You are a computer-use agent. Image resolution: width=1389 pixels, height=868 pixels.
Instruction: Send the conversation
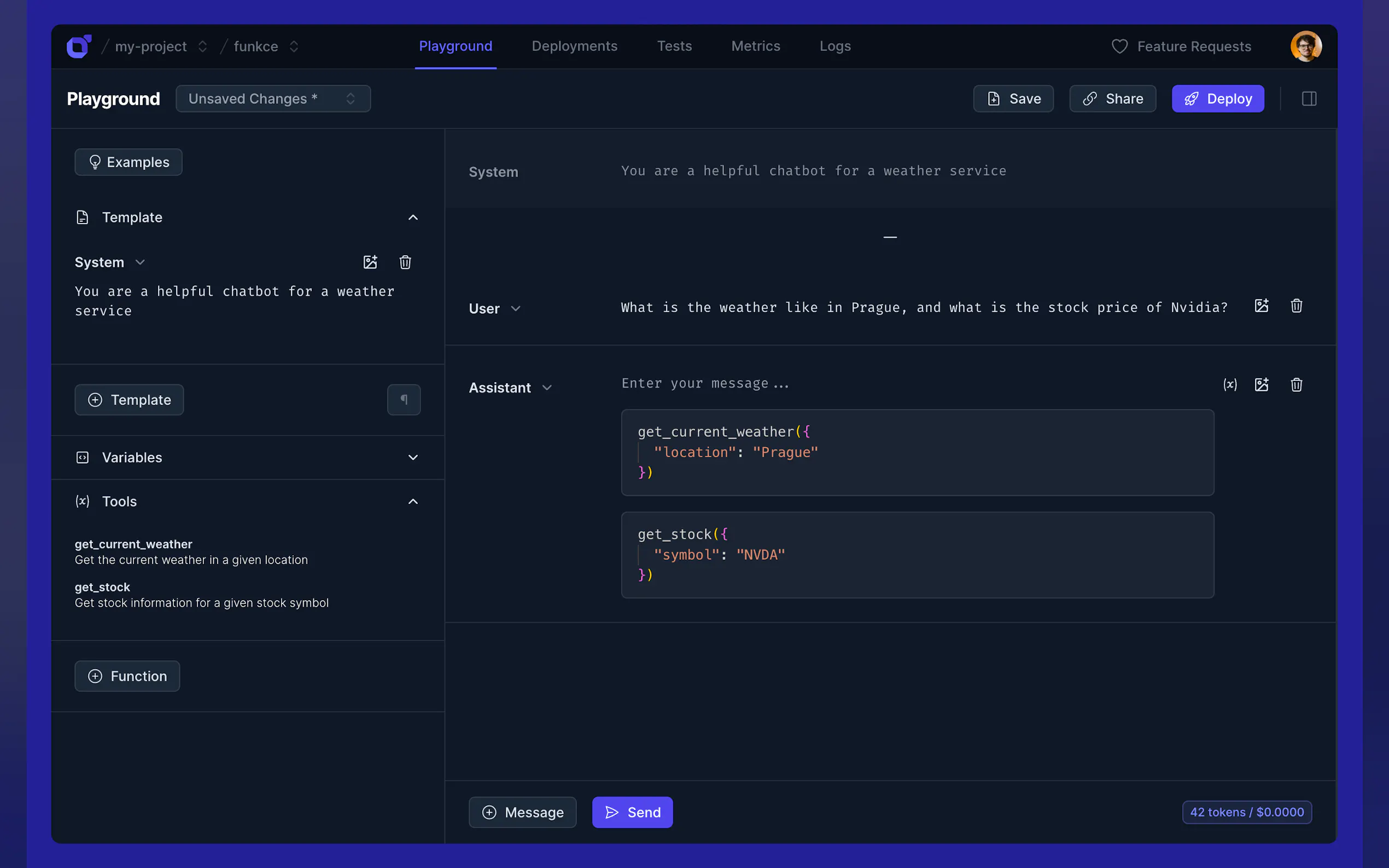(x=632, y=812)
